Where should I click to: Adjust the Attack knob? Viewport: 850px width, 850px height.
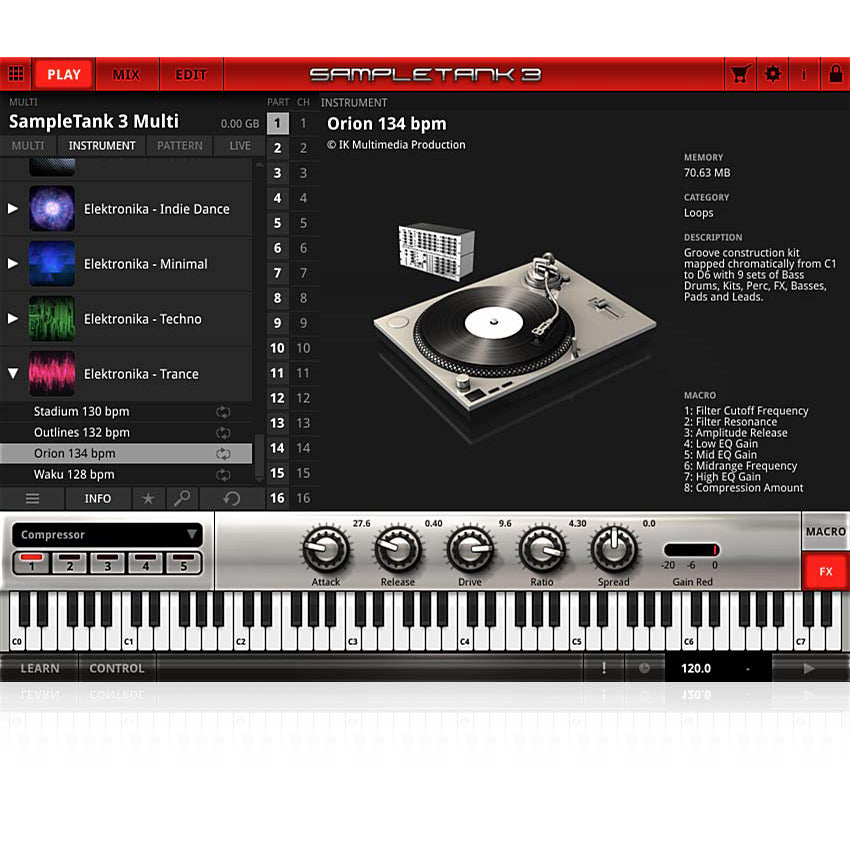(326, 550)
